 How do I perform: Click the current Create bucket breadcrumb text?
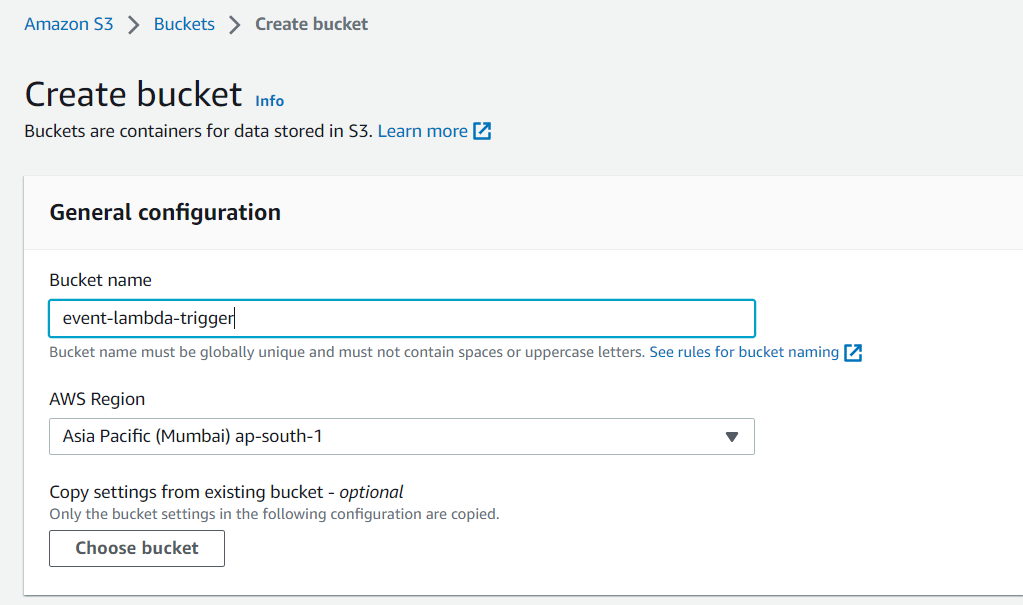click(311, 24)
